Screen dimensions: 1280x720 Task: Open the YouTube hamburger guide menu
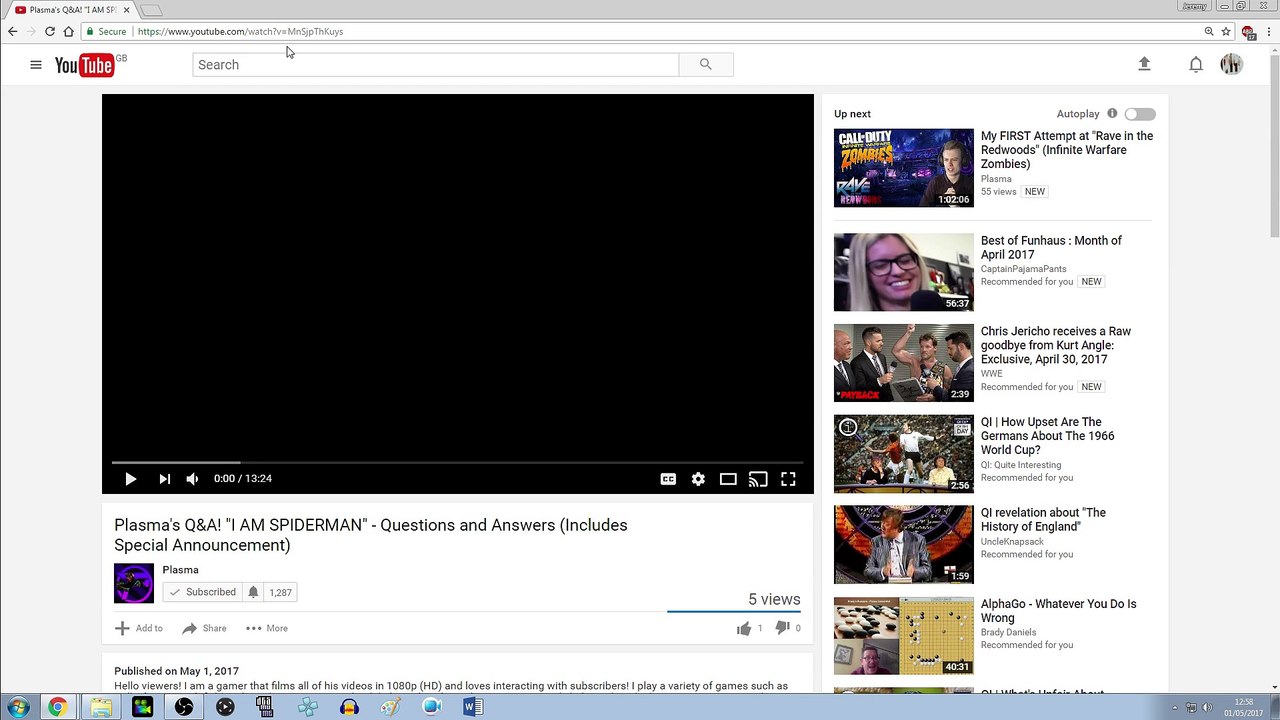pyautogui.click(x=36, y=65)
